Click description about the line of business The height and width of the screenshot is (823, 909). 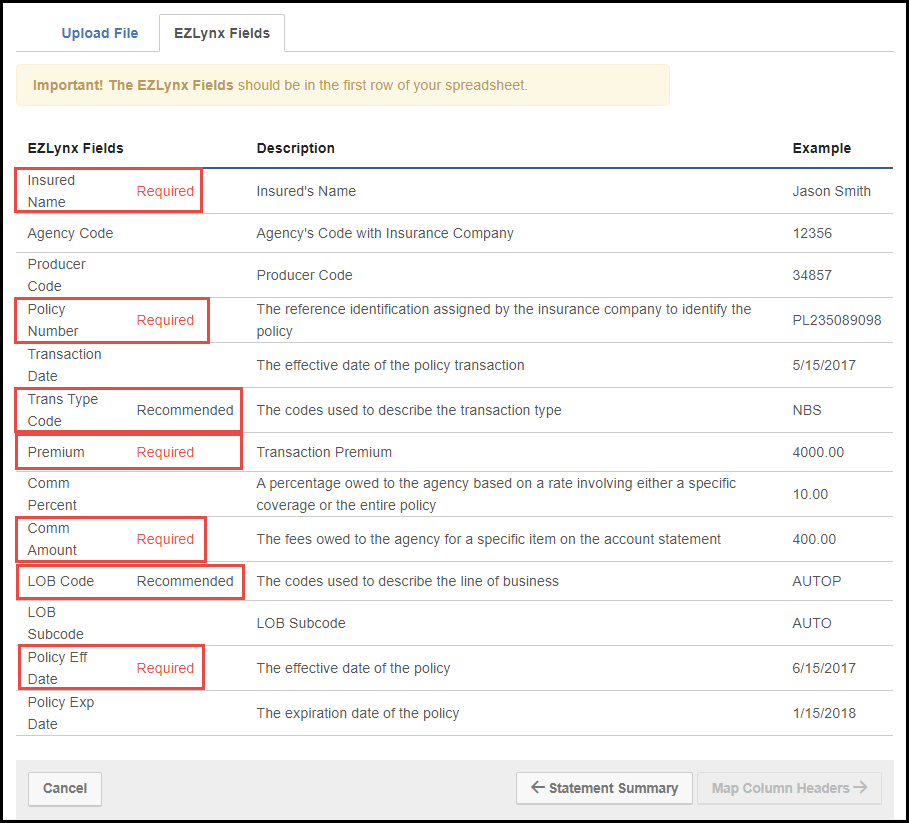tap(408, 581)
